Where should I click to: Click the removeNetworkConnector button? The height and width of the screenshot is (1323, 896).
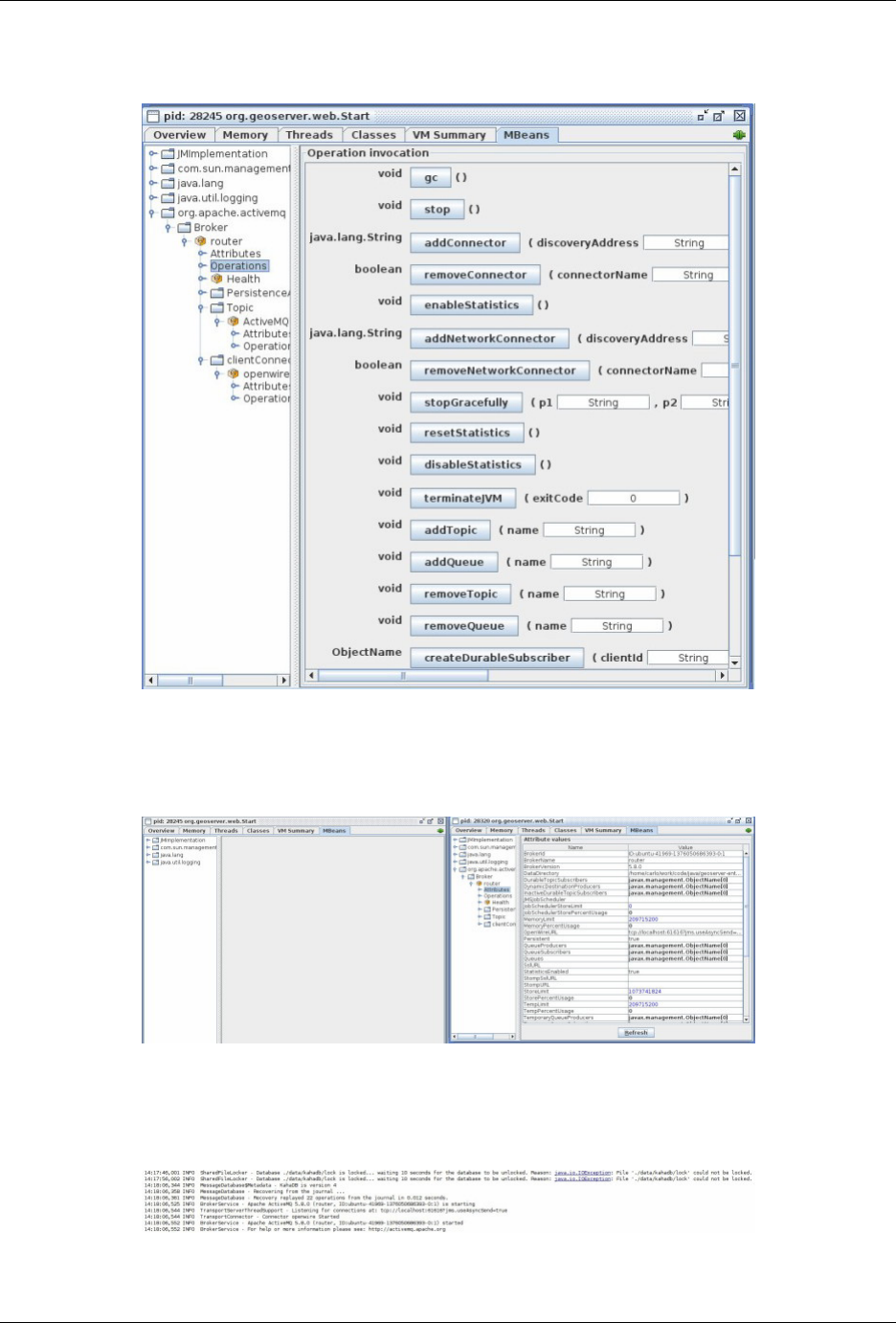tap(501, 370)
